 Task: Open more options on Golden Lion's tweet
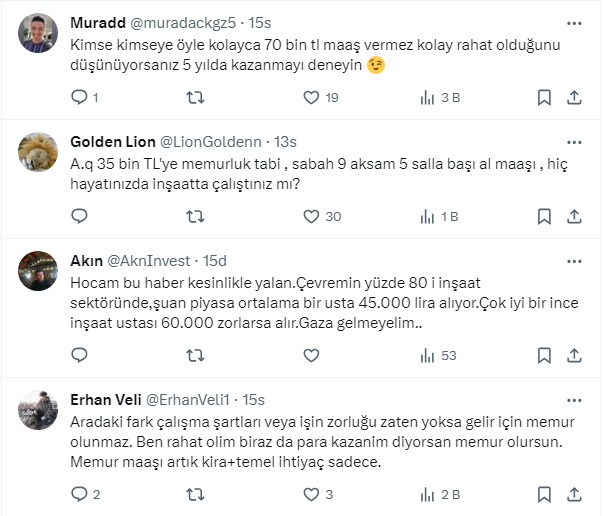575,141
